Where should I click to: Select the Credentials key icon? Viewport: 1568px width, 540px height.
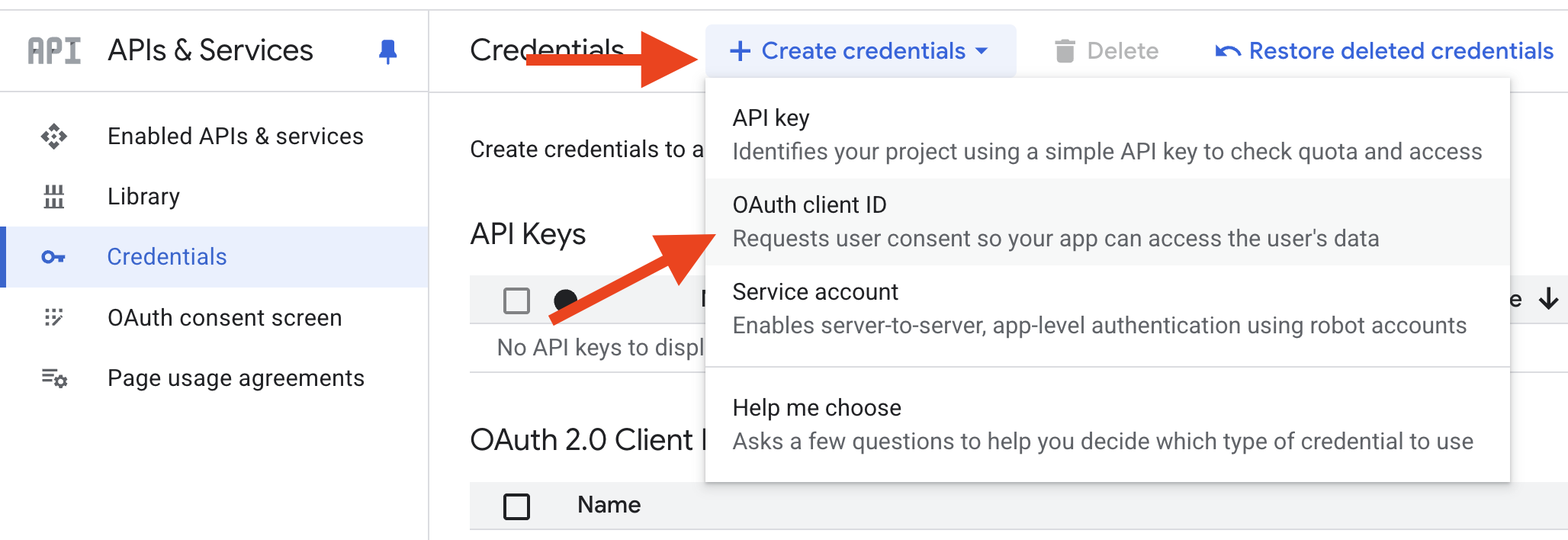coord(53,257)
